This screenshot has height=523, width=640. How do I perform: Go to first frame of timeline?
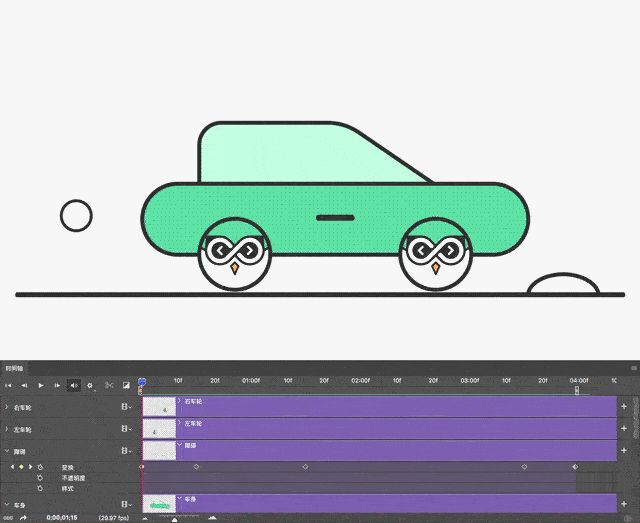click(x=8, y=385)
